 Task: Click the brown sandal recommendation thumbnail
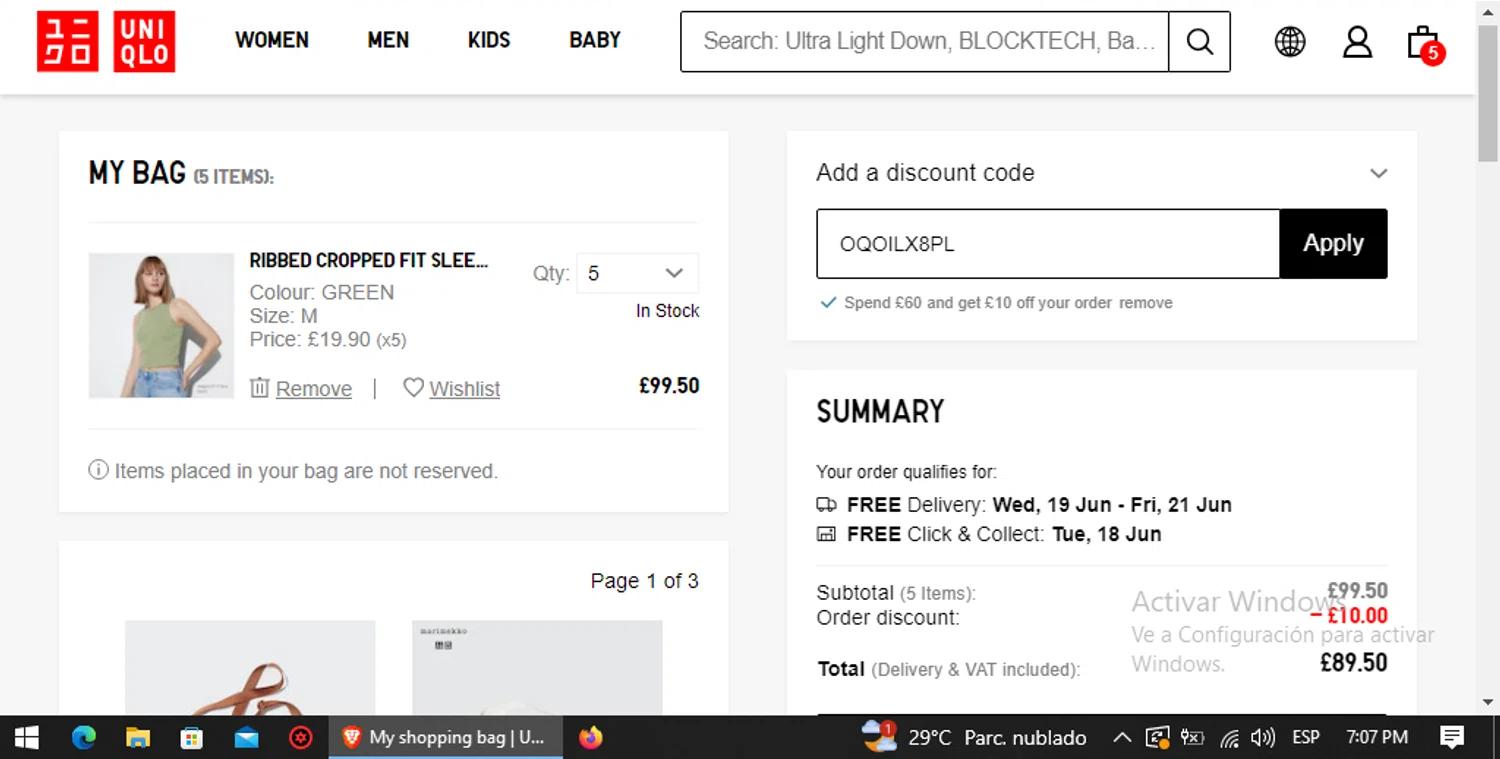pos(250,668)
